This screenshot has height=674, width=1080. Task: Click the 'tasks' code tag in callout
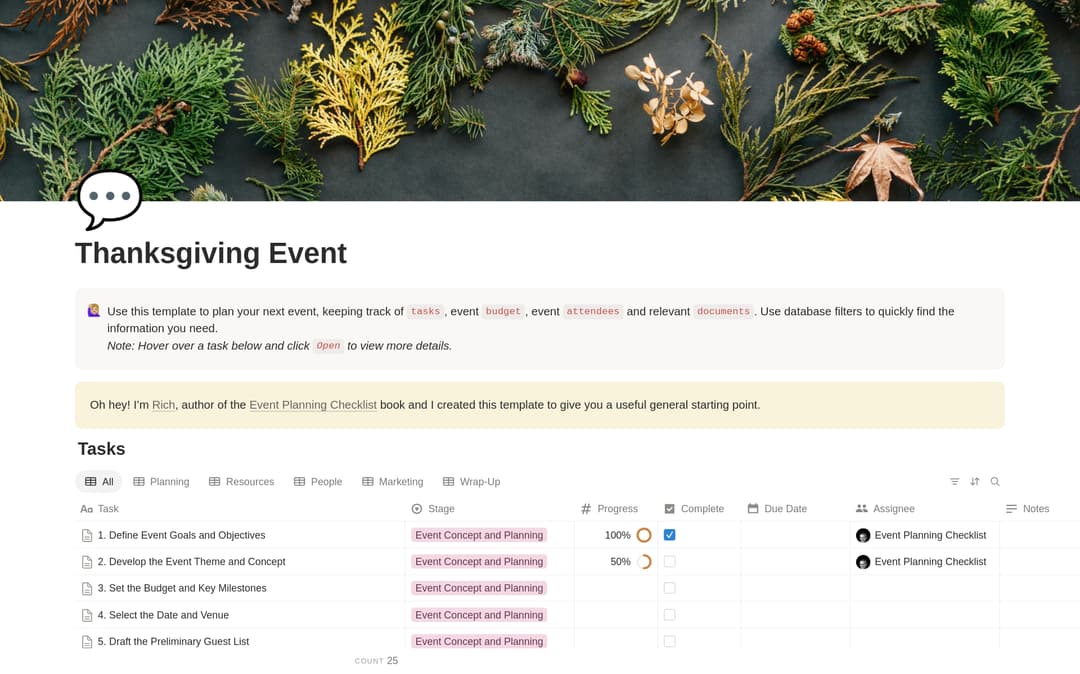tap(425, 311)
